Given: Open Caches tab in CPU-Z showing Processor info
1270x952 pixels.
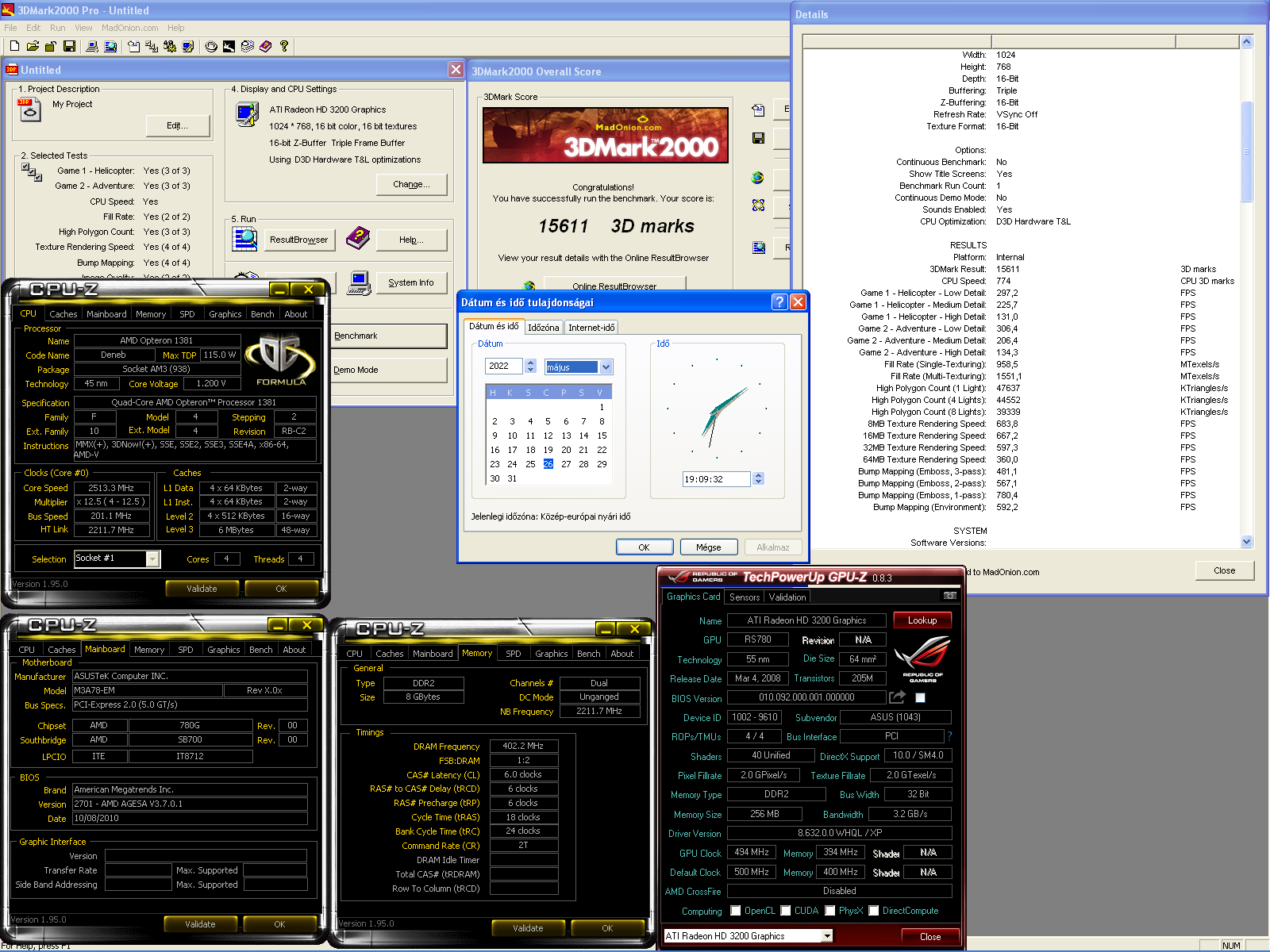Looking at the screenshot, I should 63,314.
